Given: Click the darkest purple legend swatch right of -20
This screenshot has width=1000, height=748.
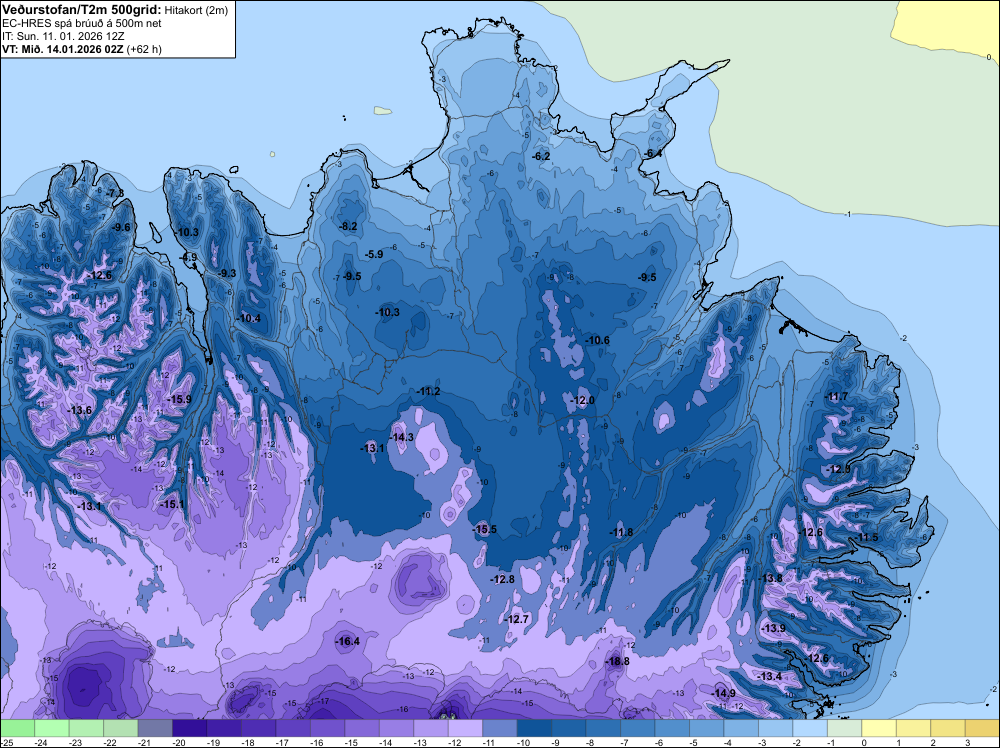Looking at the screenshot, I should (189, 728).
